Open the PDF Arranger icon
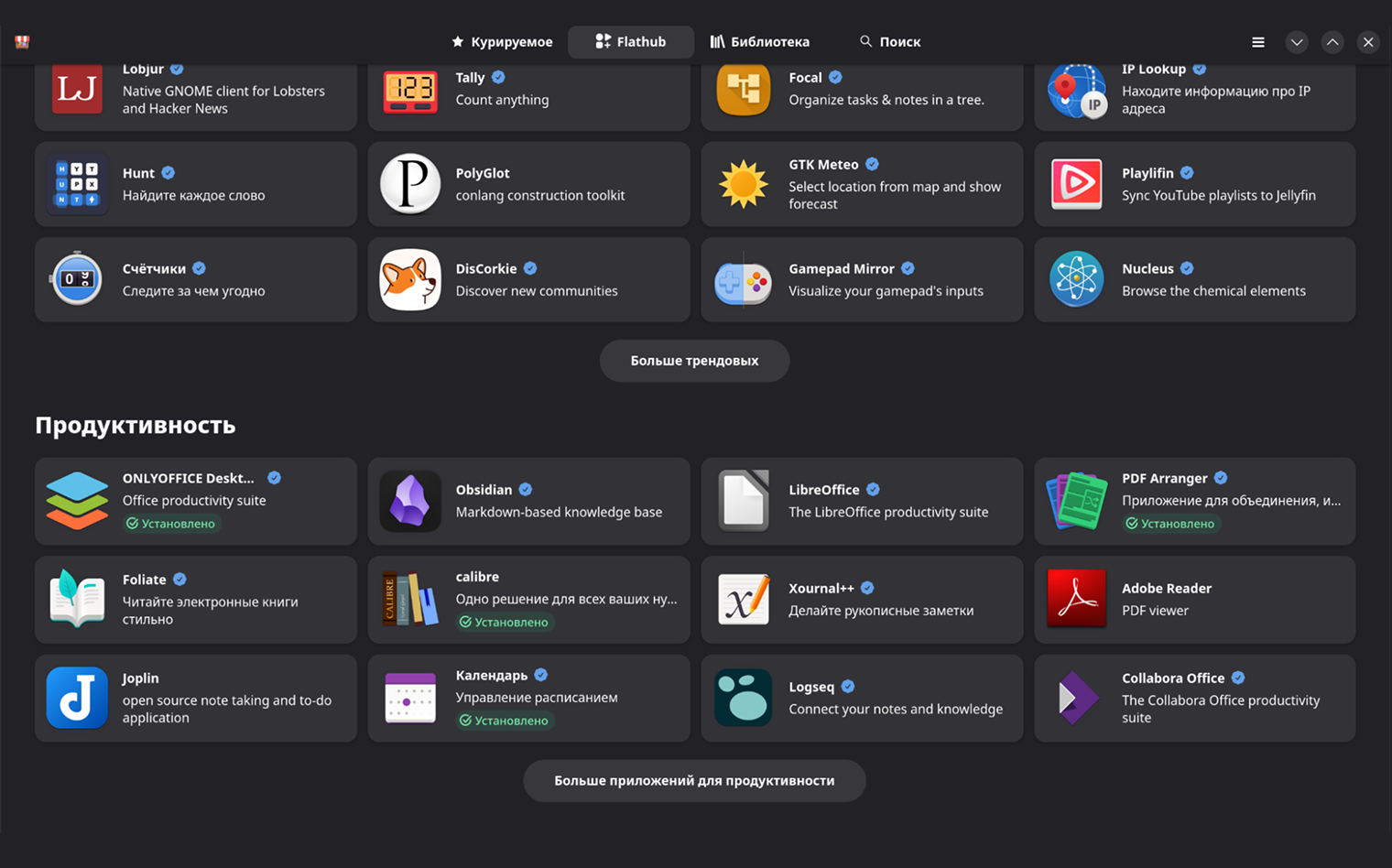Screen dimensions: 1392x868 point(1077,501)
